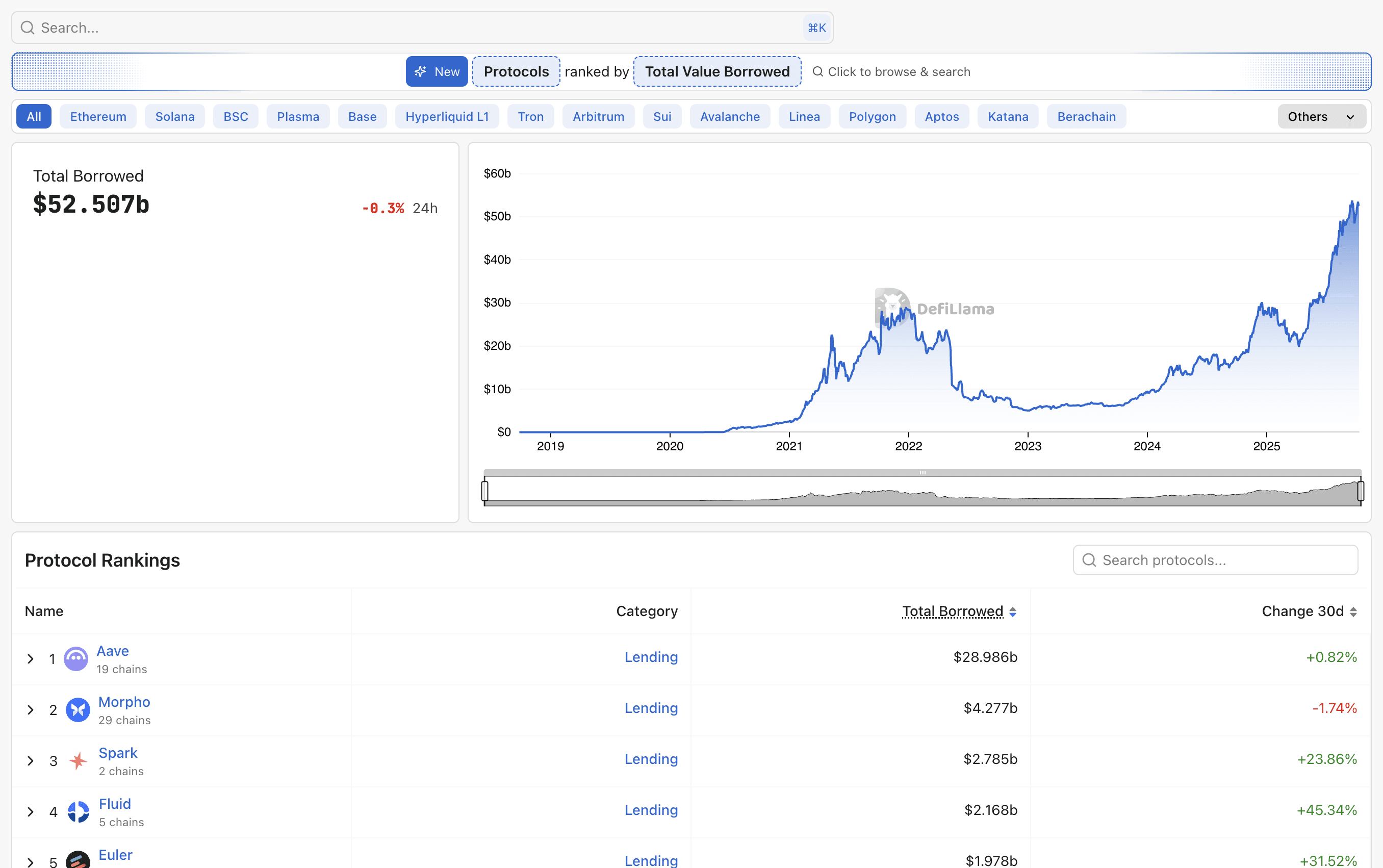This screenshot has height=868, width=1383.
Task: Expand the Aave row chevron
Action: tap(31, 659)
